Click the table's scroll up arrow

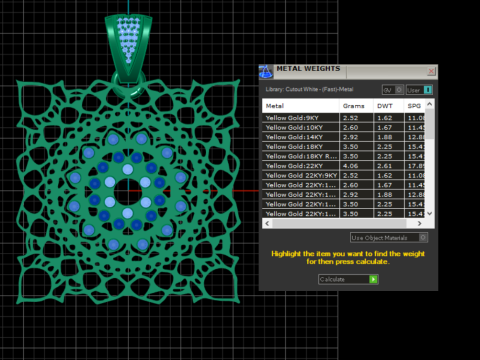coord(430,104)
